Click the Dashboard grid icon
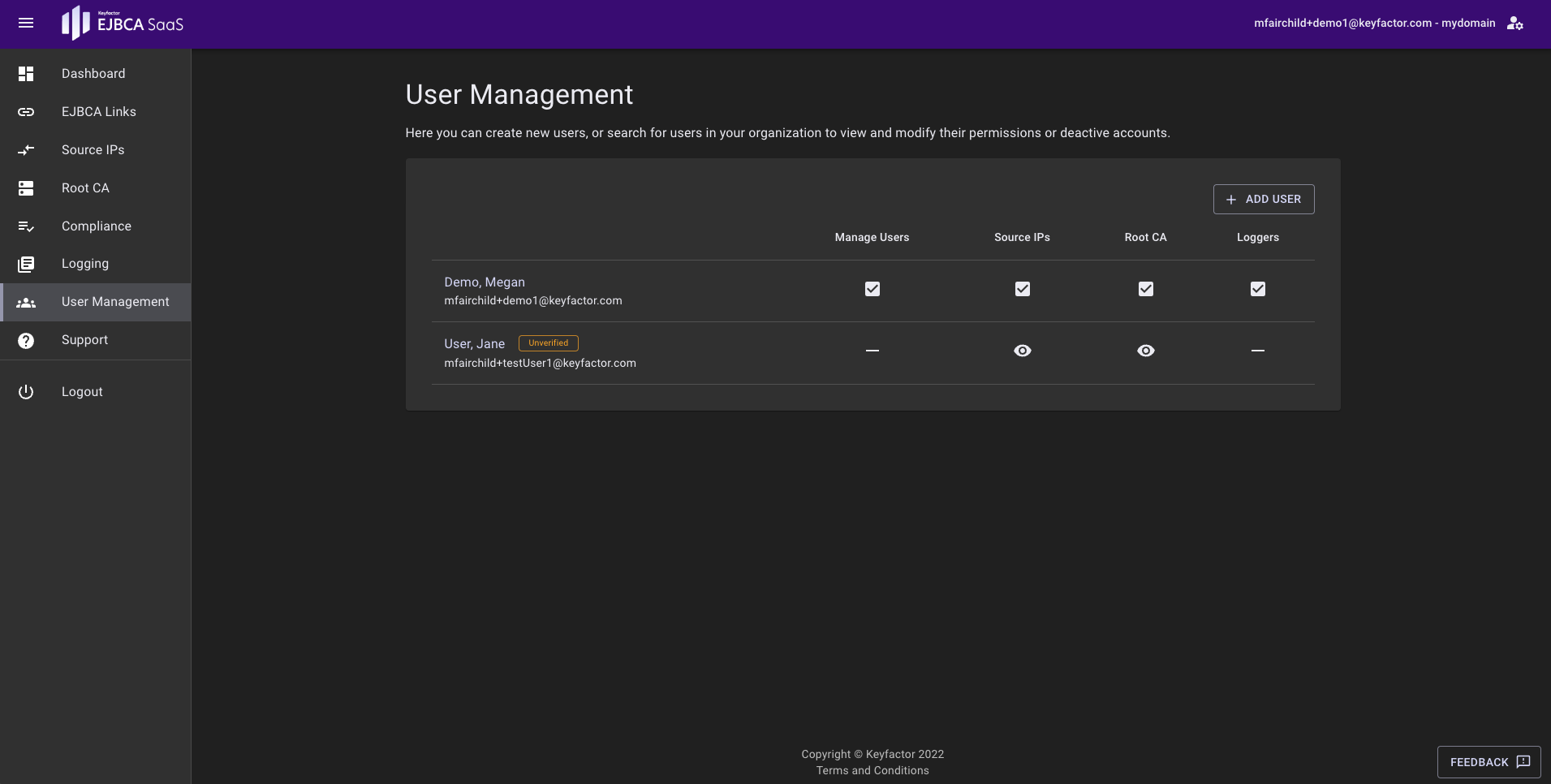Viewport: 1551px width, 784px height. tap(26, 74)
